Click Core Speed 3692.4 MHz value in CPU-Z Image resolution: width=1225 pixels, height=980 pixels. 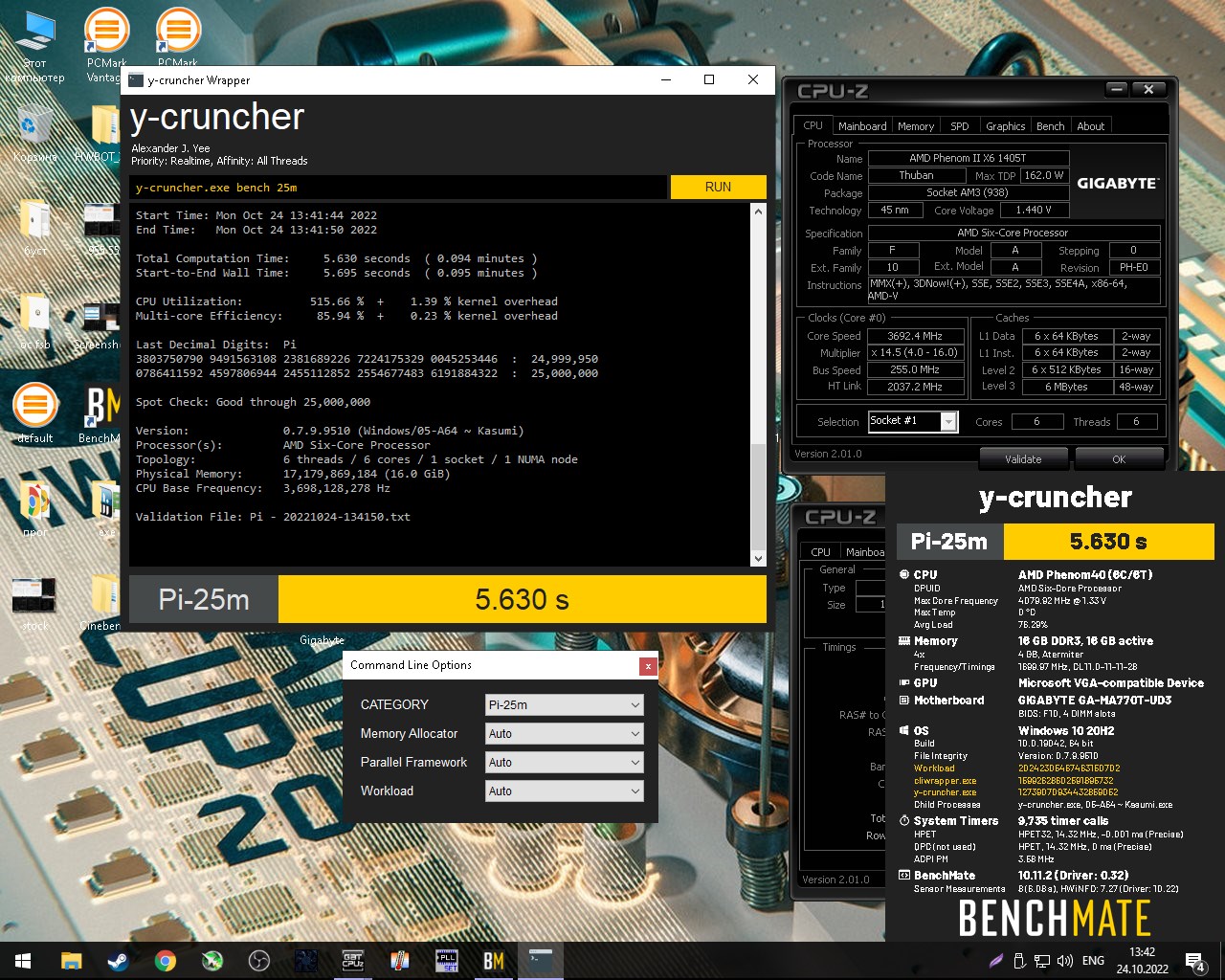pos(915,336)
